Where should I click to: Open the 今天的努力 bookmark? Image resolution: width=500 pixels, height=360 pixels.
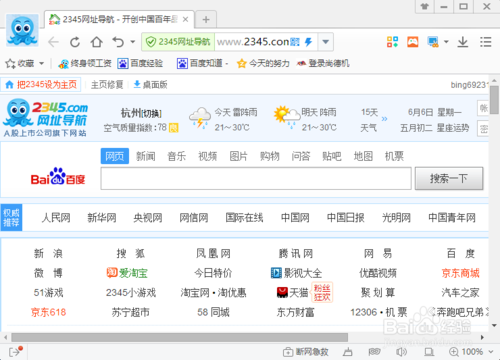pos(263,63)
